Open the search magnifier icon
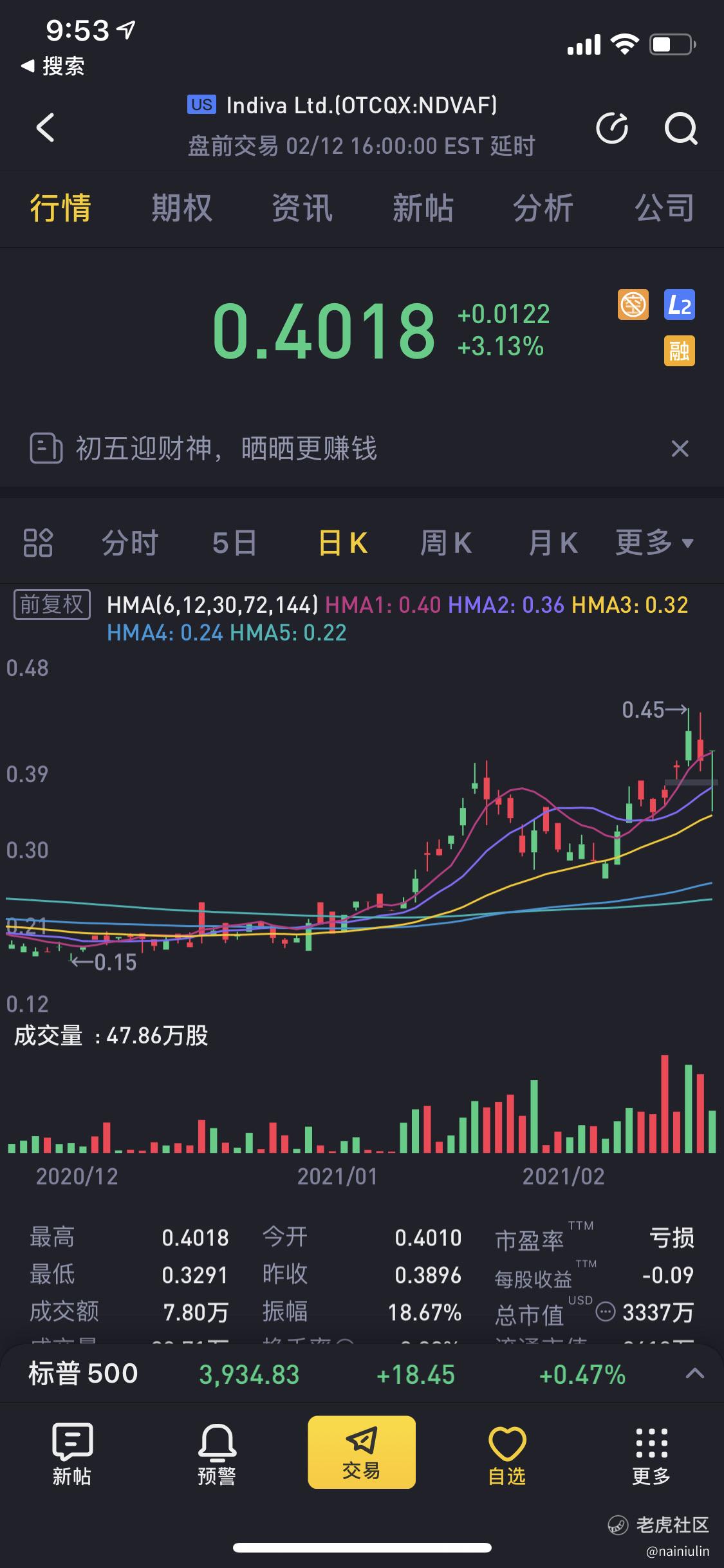Screen dimensions: 724x1568 [680, 128]
